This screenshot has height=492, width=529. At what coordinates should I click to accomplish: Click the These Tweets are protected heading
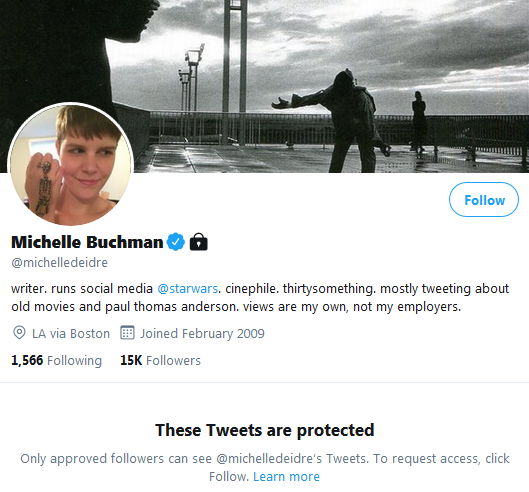tap(264, 430)
